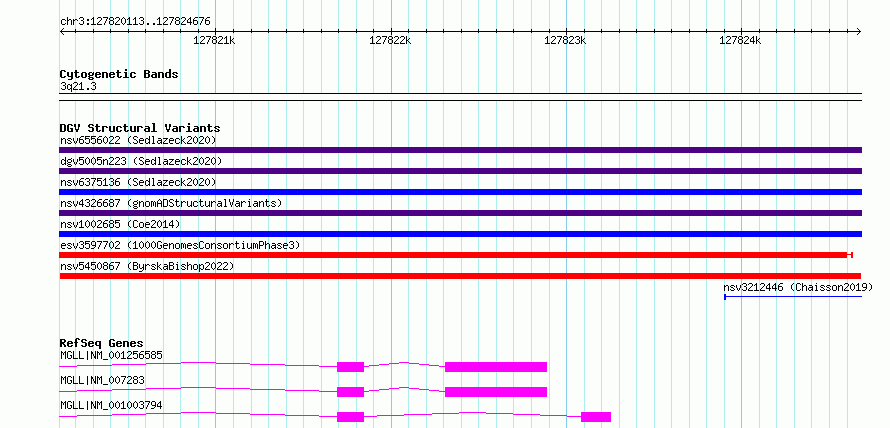Image resolution: width=890 pixels, height=428 pixels.
Task: Click the right exon block of MGLL|NM_001003794
Action: tap(596, 417)
